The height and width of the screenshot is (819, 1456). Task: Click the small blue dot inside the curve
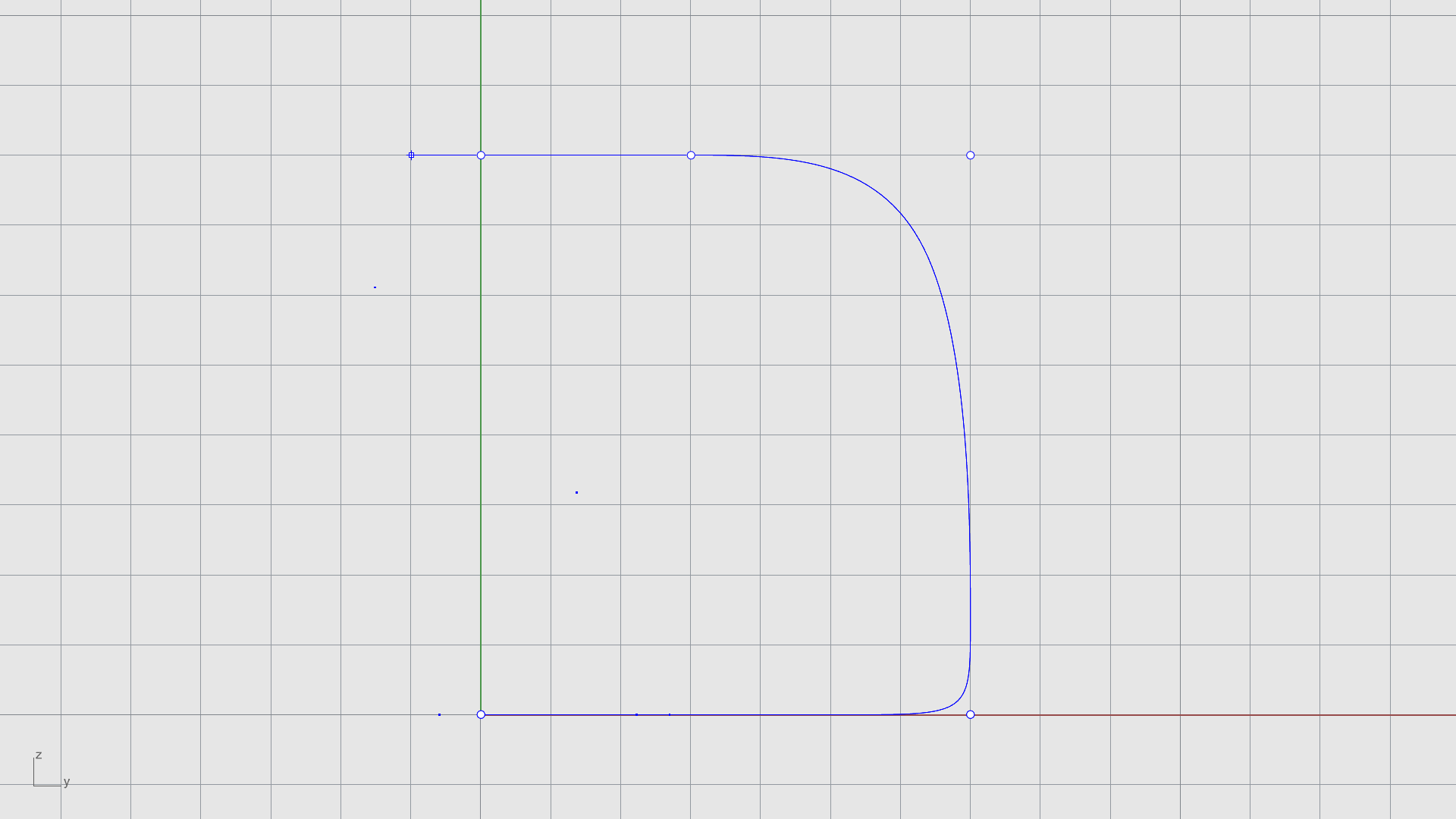tap(576, 493)
